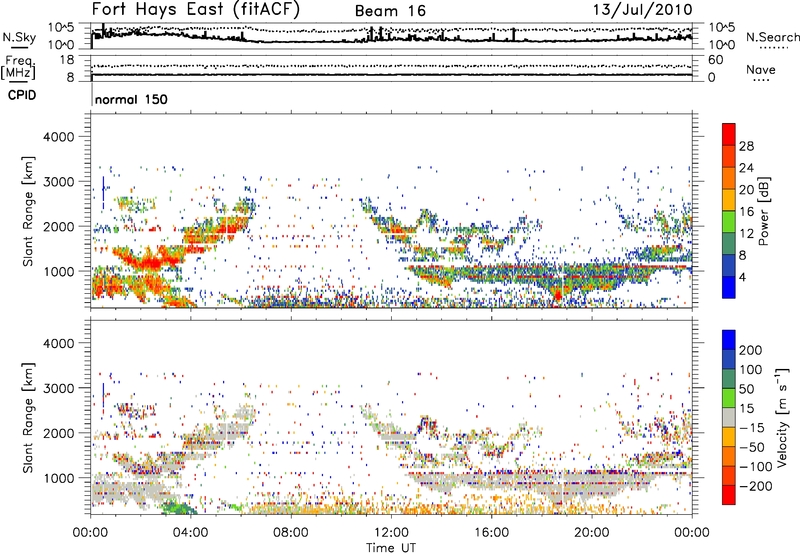The width and height of the screenshot is (800, 554).
Task: Select the "Beam 16" label
Action: (390, 11)
